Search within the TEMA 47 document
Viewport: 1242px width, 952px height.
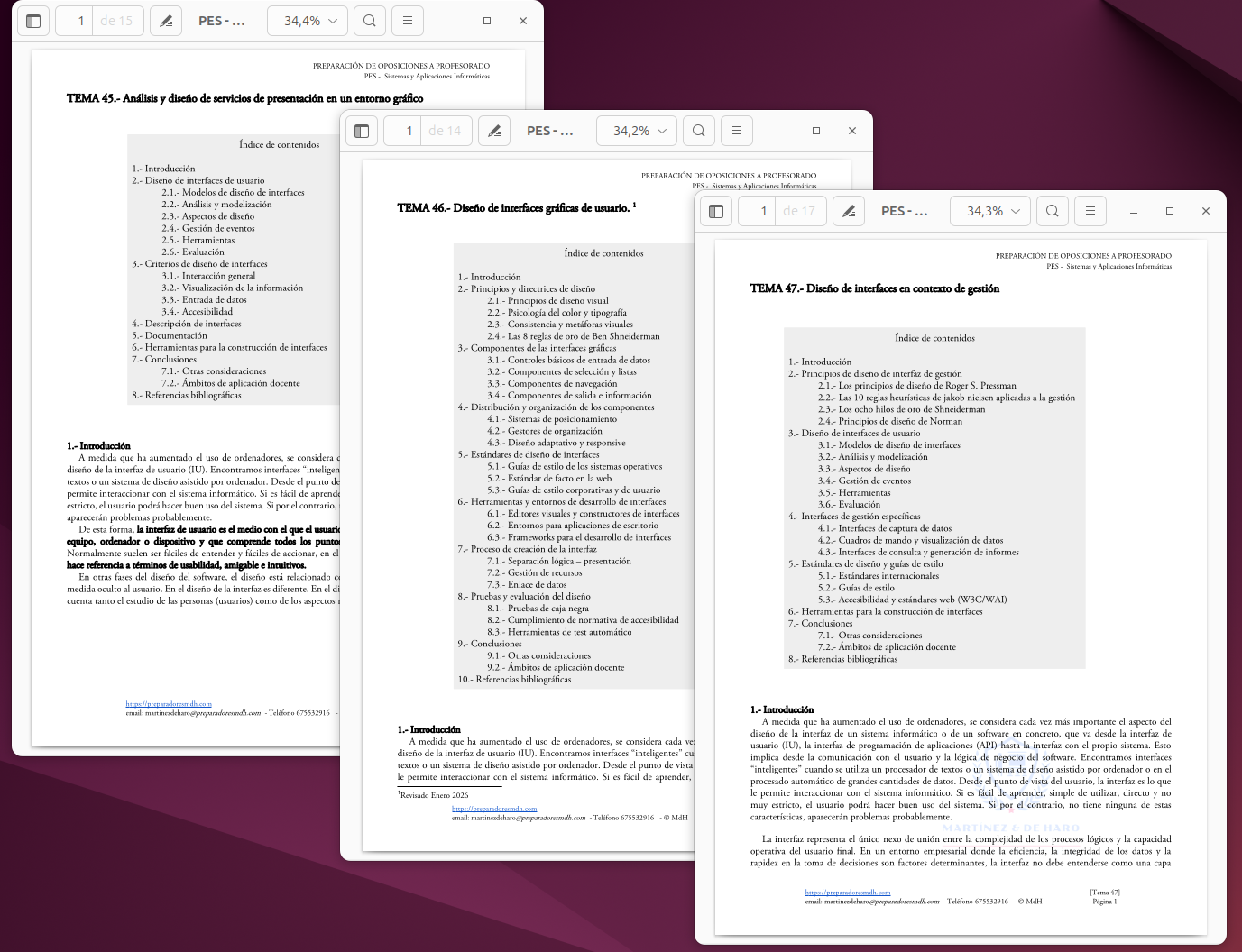pos(1053,211)
